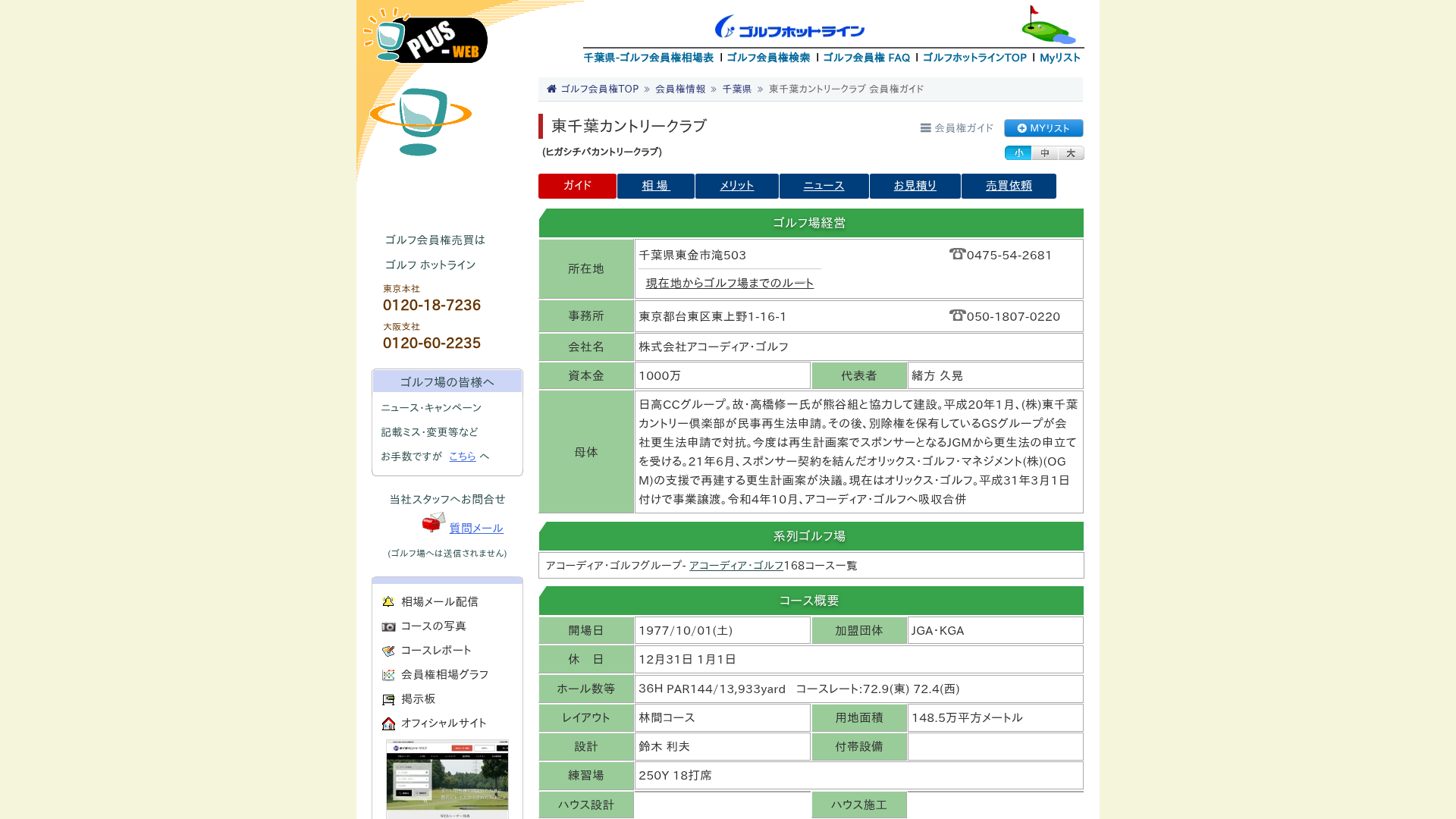Image resolution: width=1456 pixels, height=819 pixels.
Task: Click Osaka branch number 0120-60-2235
Action: point(431,343)
